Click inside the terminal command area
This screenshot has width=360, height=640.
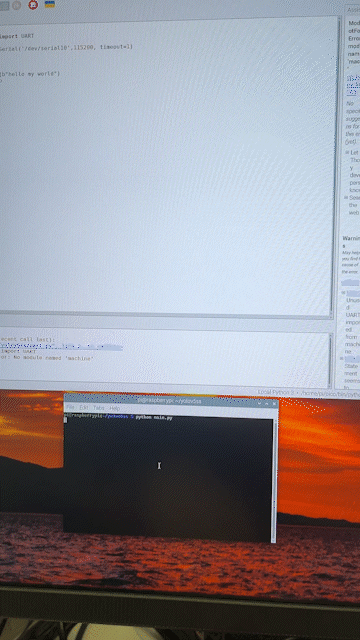[168, 478]
